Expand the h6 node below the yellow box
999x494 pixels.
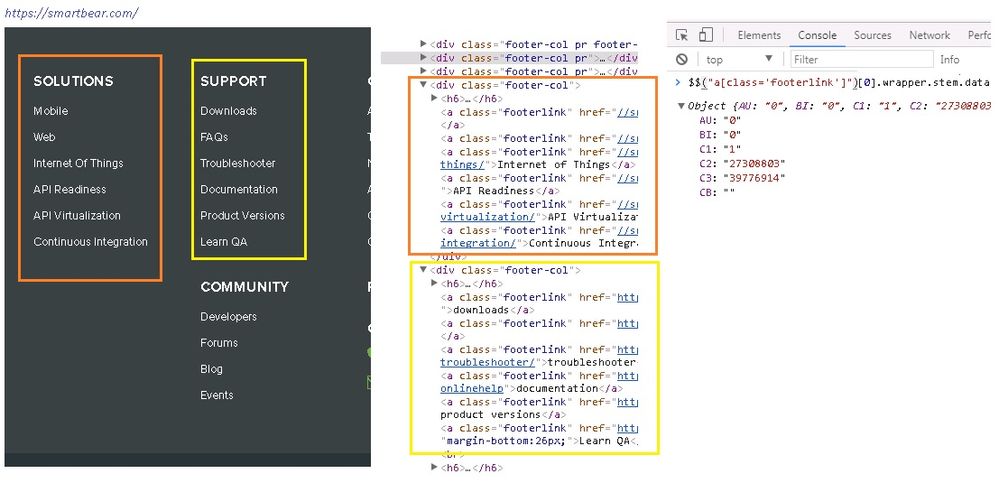(435, 467)
